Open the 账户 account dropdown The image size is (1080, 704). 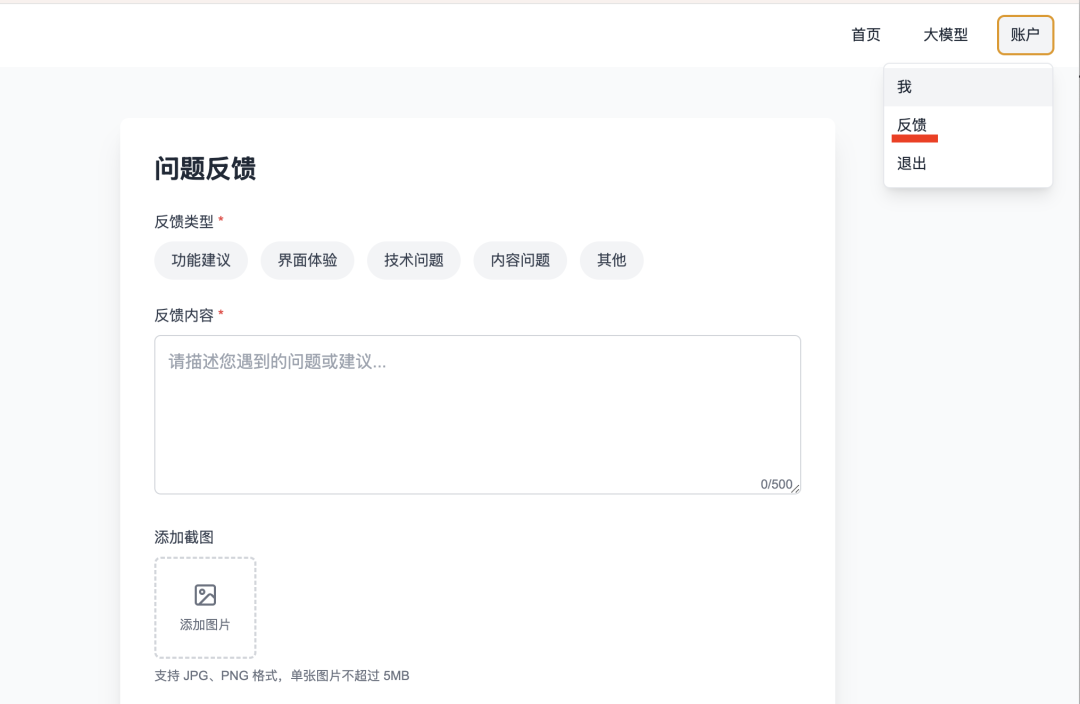coord(1025,35)
